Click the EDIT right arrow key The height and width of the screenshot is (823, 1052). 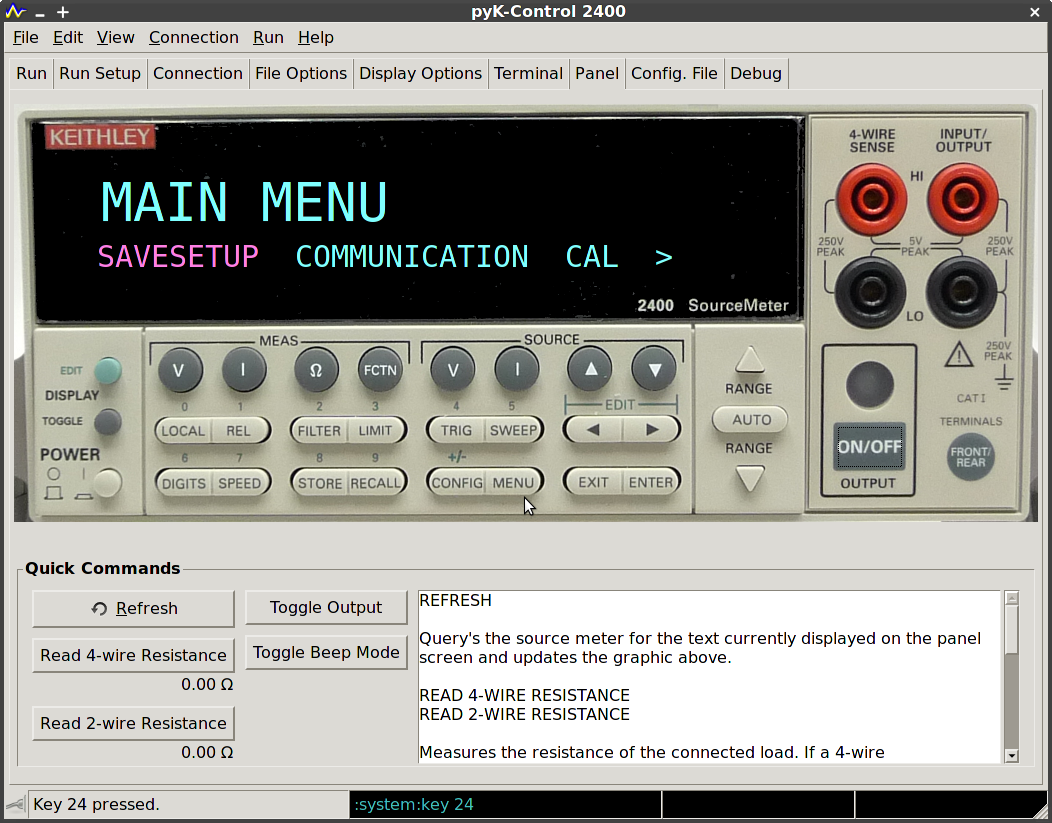651,430
